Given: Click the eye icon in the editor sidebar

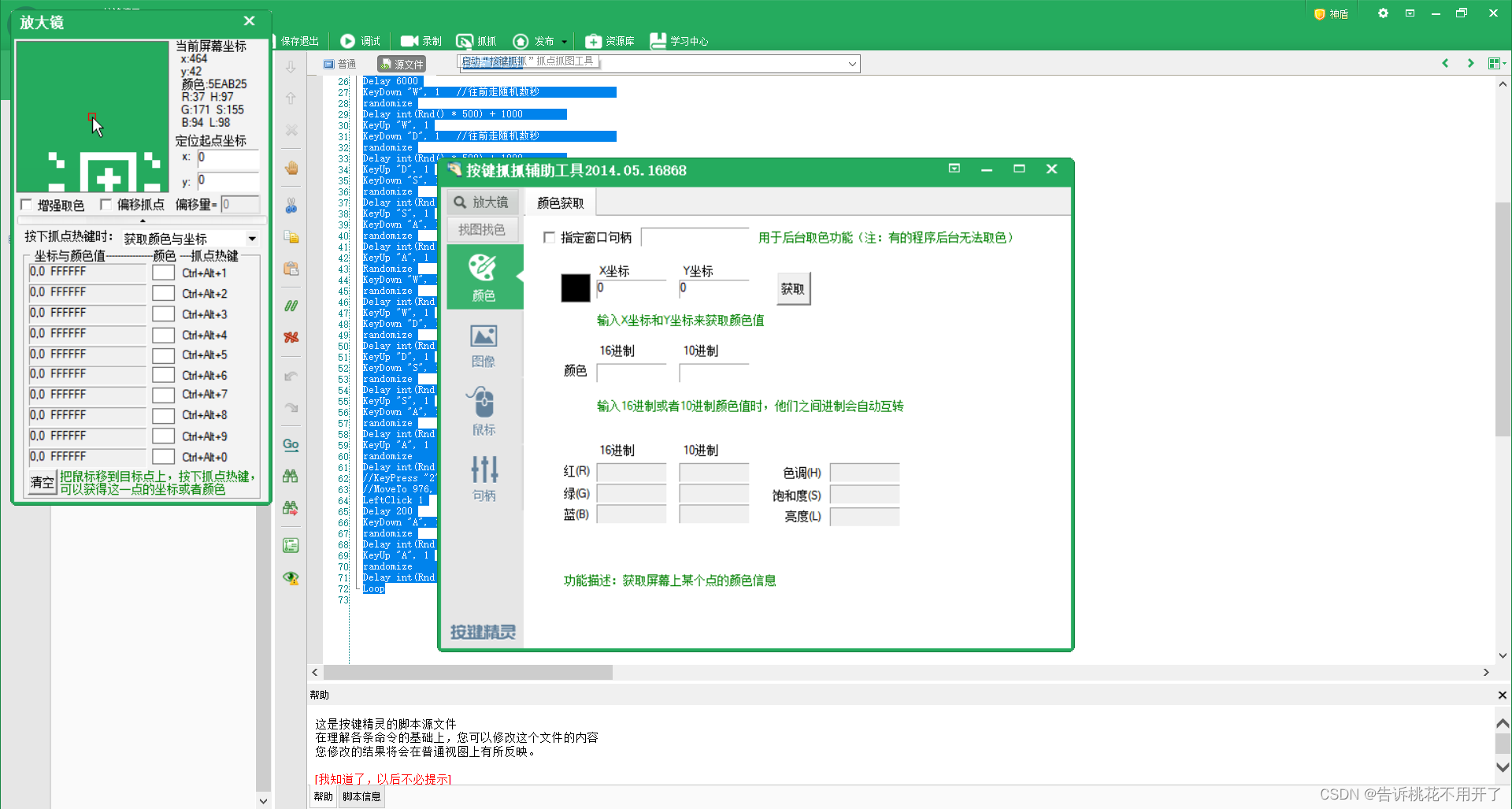Looking at the screenshot, I should [x=291, y=577].
